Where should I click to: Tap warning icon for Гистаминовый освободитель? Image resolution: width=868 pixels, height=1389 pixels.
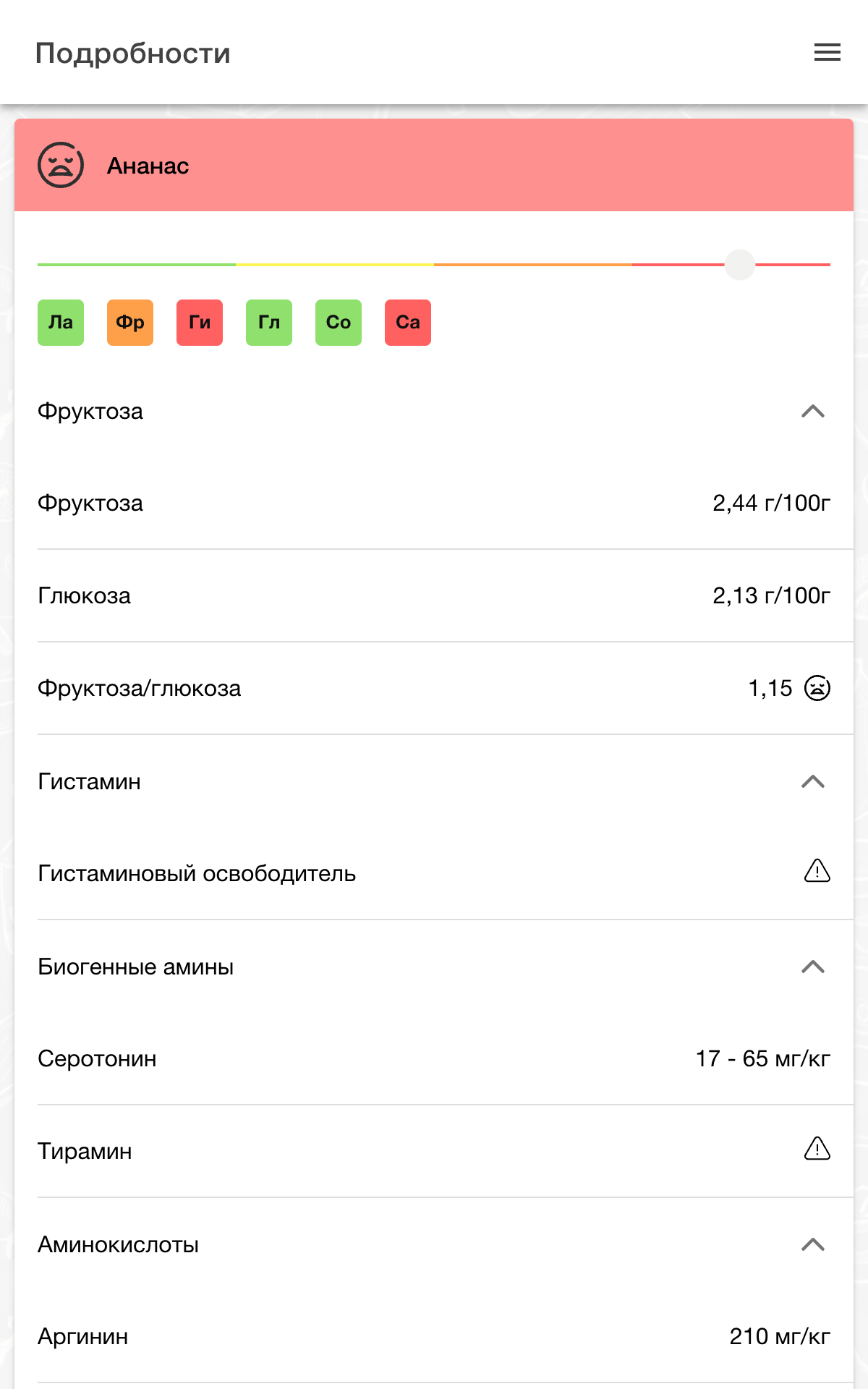(x=817, y=871)
